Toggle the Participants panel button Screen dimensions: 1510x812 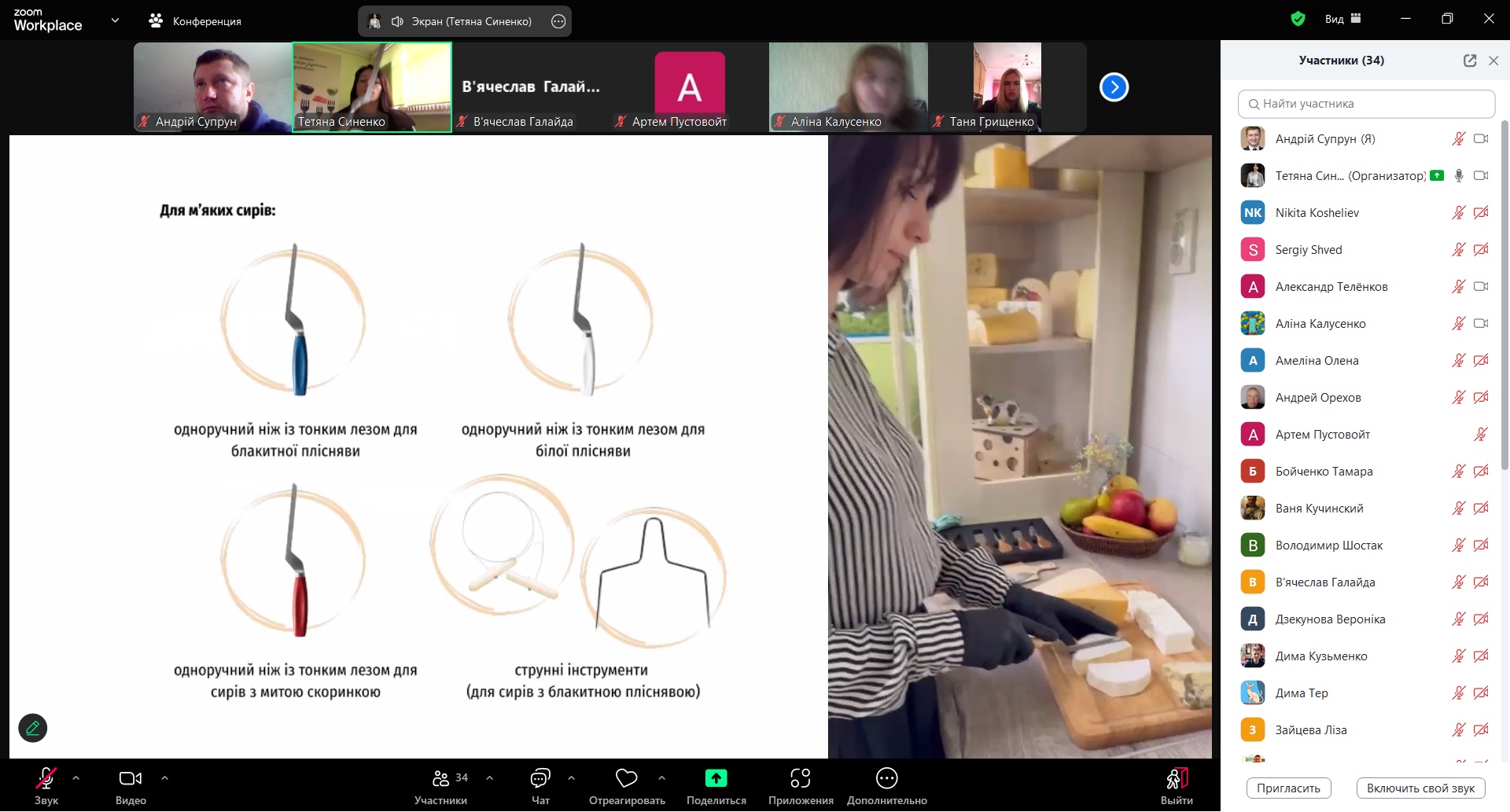[441, 778]
